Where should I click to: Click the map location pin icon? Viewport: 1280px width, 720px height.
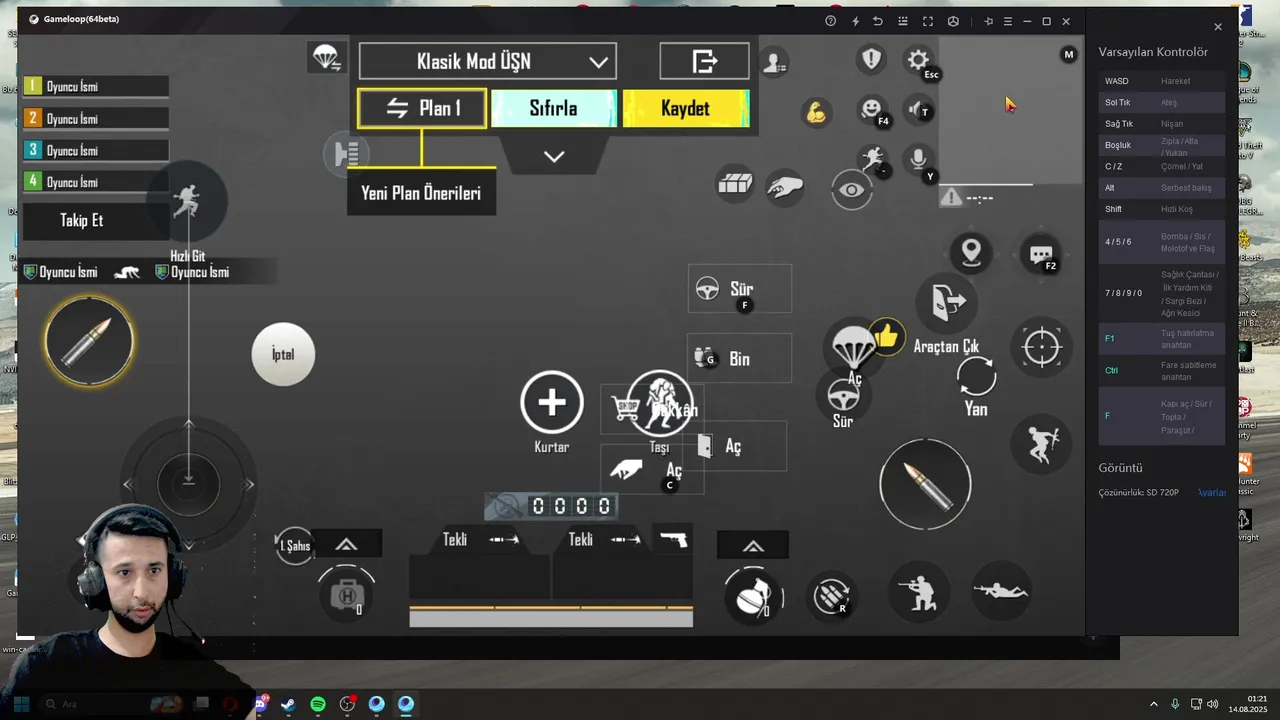click(971, 253)
